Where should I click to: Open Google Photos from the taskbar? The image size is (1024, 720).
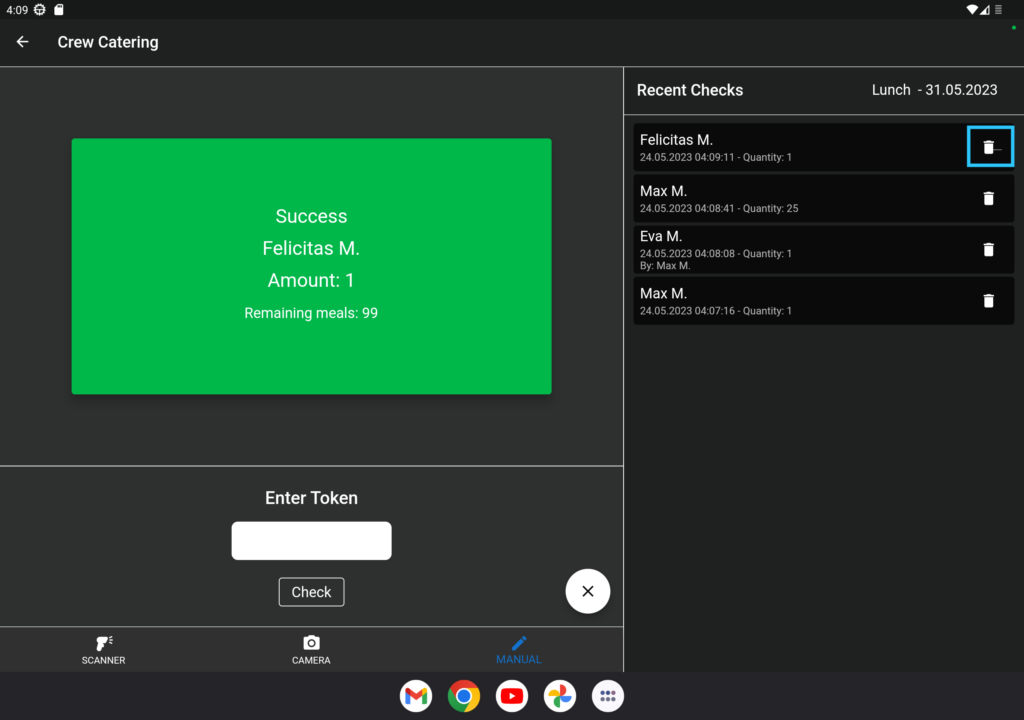coord(560,696)
